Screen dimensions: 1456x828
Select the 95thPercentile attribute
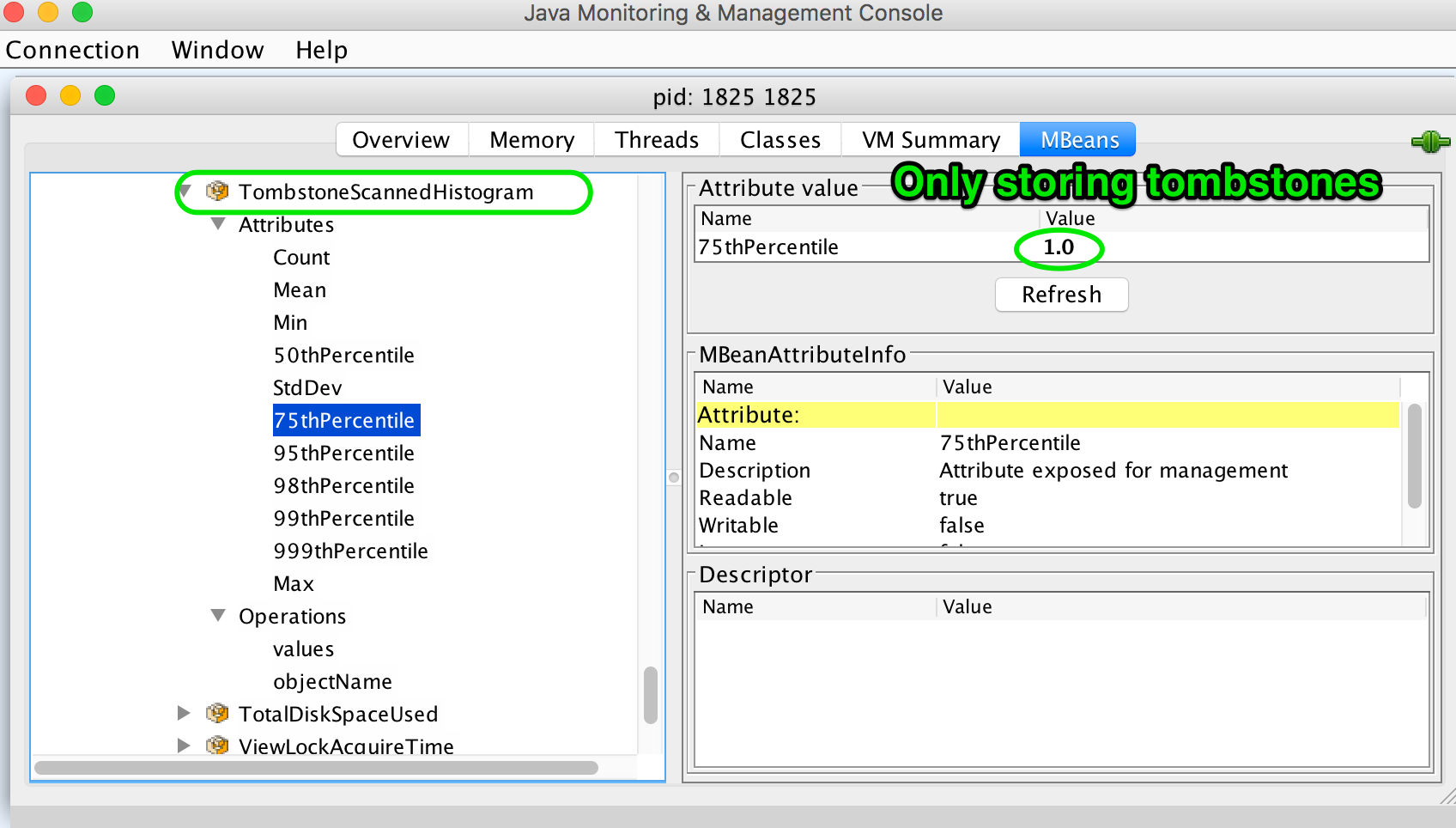(343, 453)
